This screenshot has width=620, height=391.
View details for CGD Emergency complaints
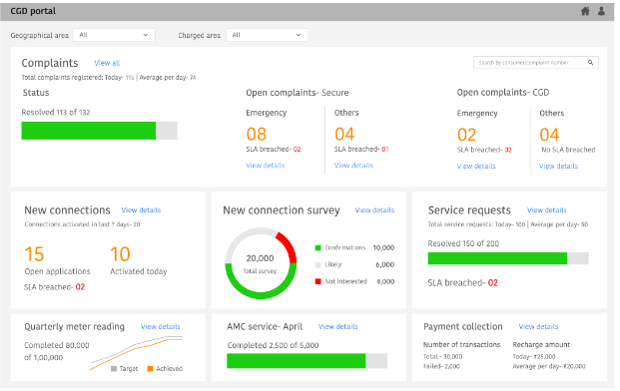click(x=476, y=166)
